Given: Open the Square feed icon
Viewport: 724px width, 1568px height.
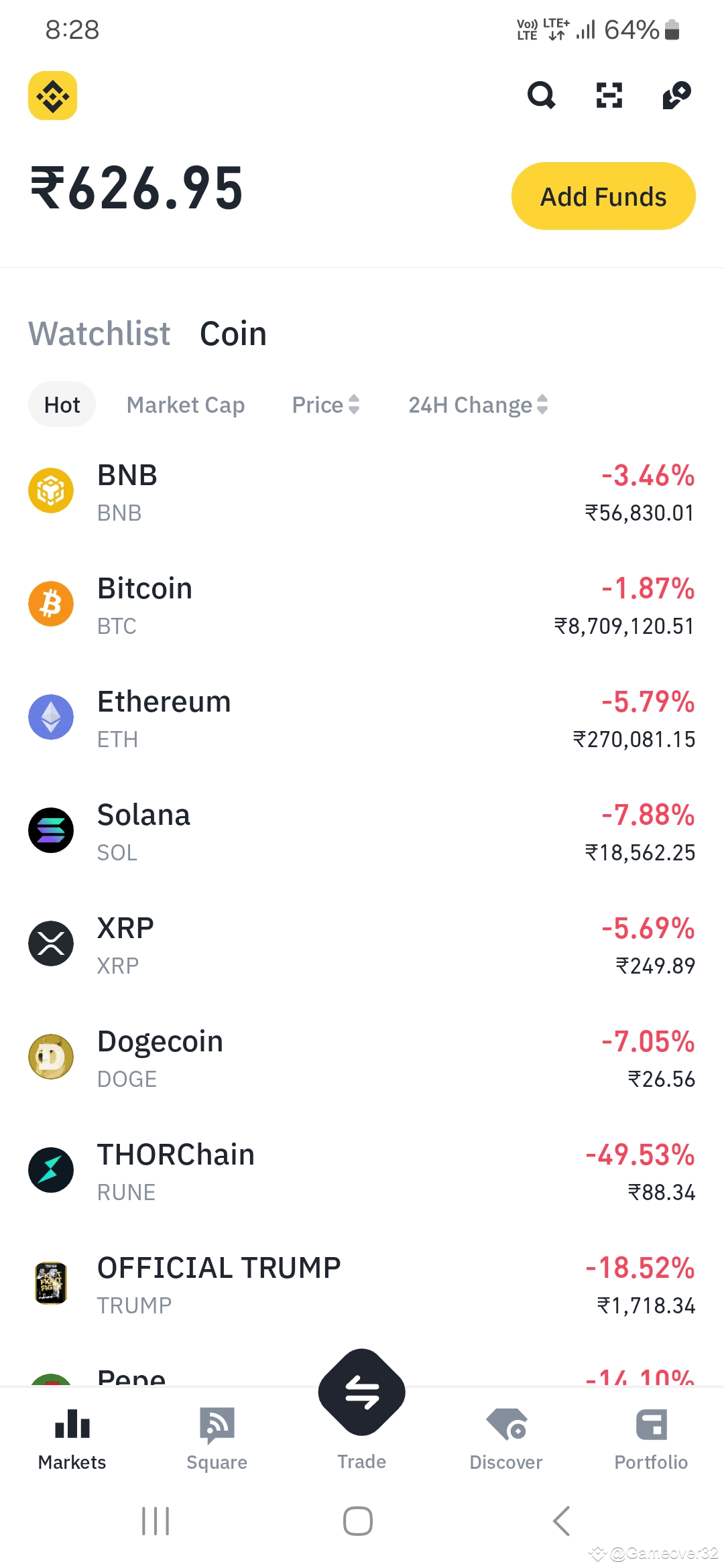Looking at the screenshot, I should (217, 1424).
